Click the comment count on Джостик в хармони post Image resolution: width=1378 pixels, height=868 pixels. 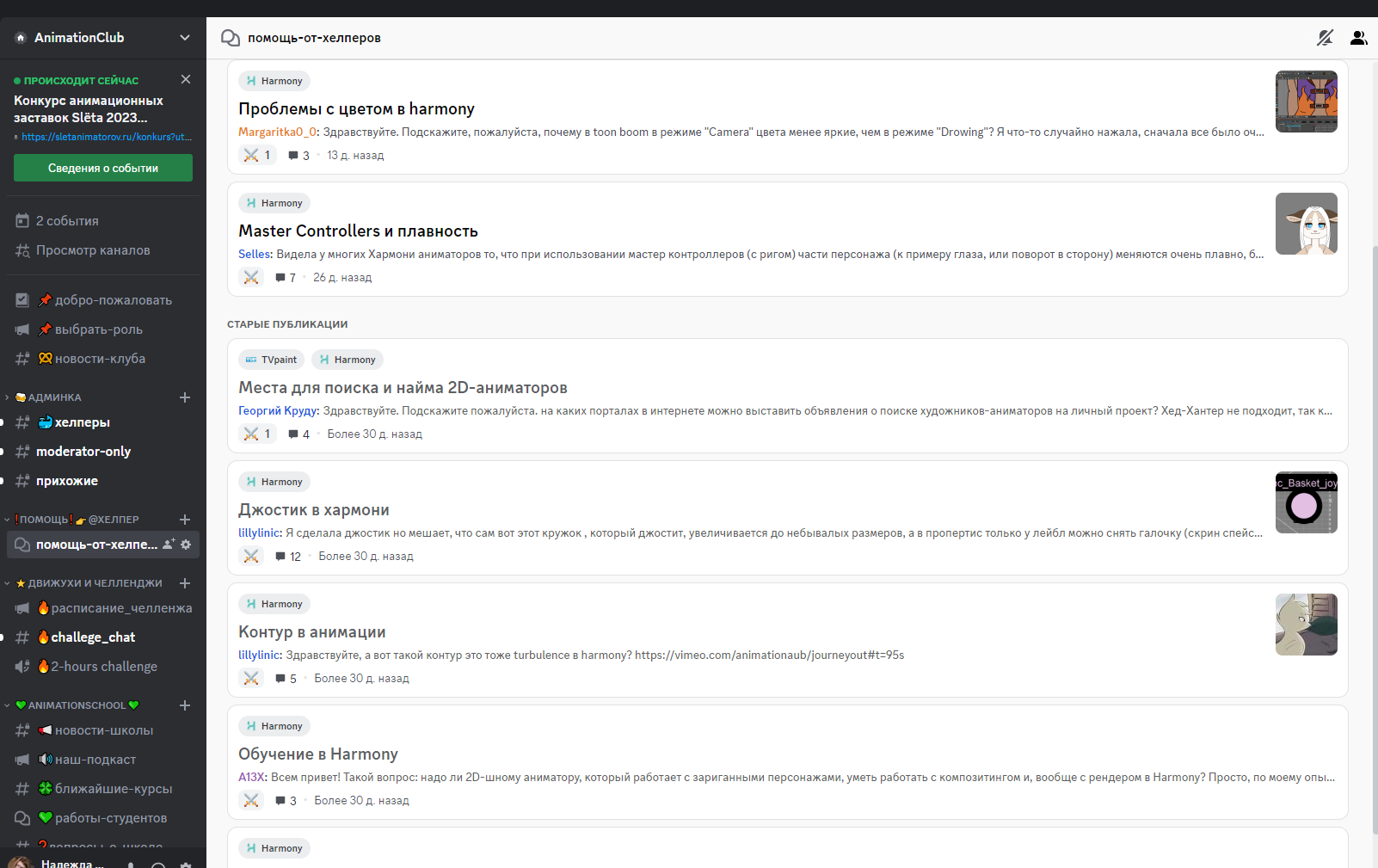288,557
